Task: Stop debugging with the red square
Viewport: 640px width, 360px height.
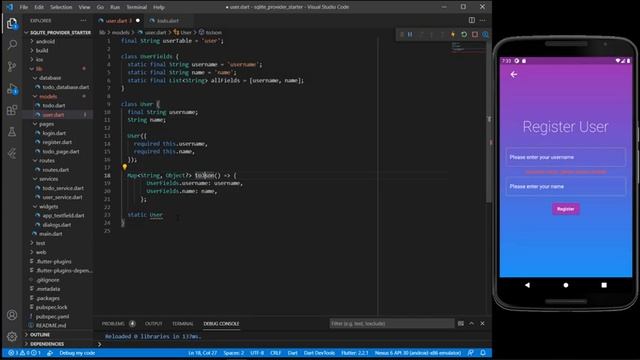Action: [475, 35]
